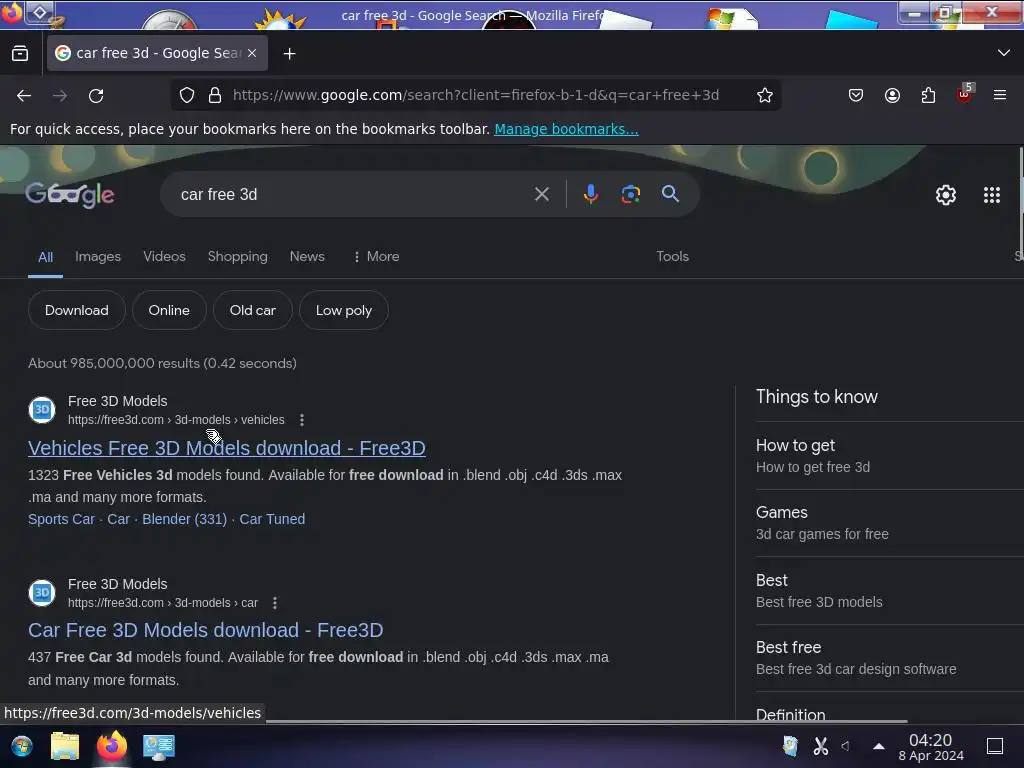Open the system monitor taskbar icon

coord(159,746)
